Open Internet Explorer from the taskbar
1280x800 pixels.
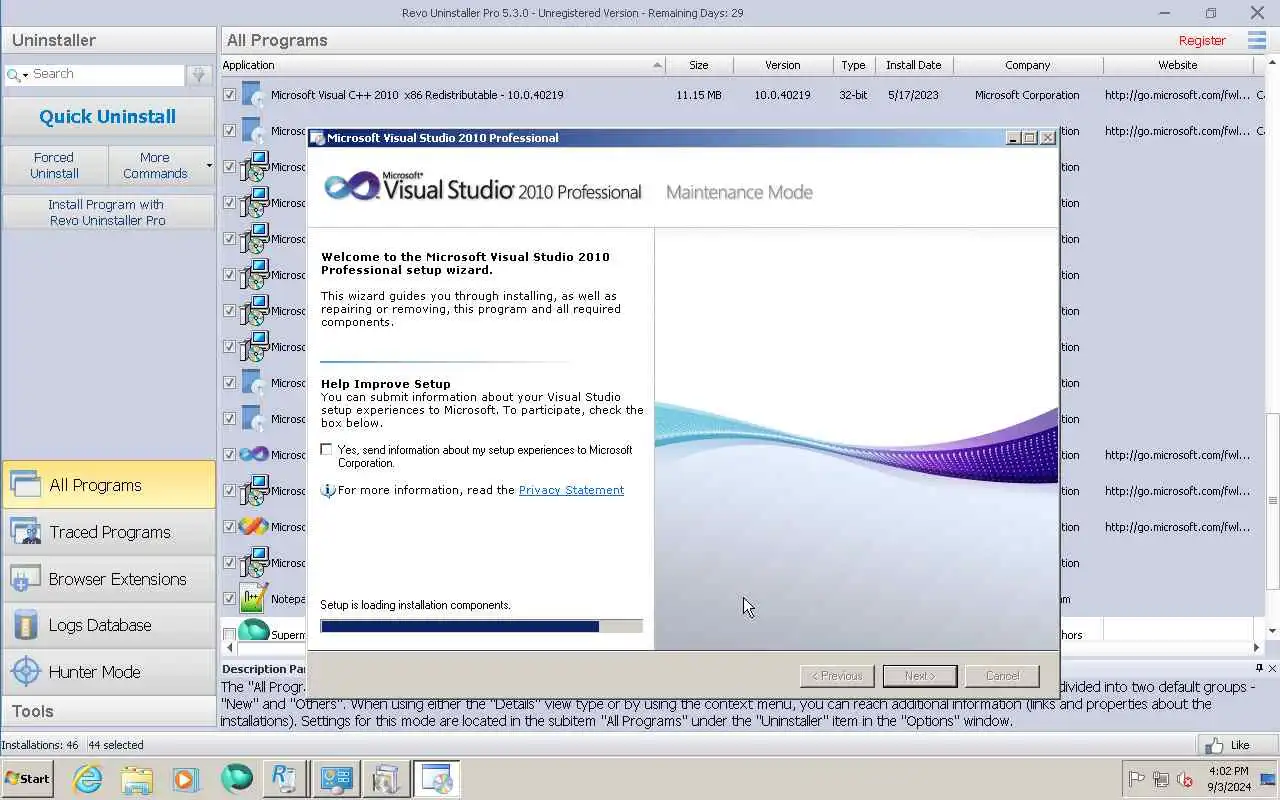point(88,778)
